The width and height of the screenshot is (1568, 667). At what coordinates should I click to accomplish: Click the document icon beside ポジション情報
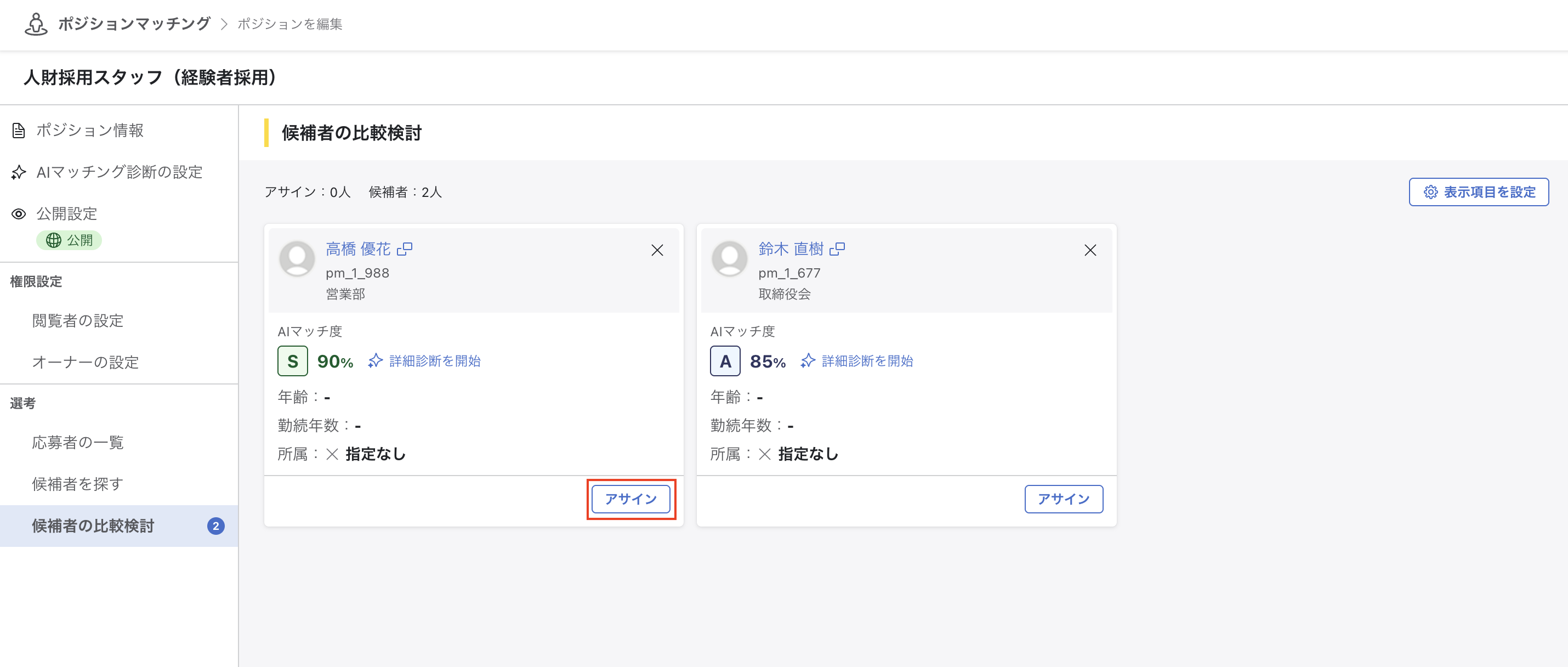coord(19,131)
